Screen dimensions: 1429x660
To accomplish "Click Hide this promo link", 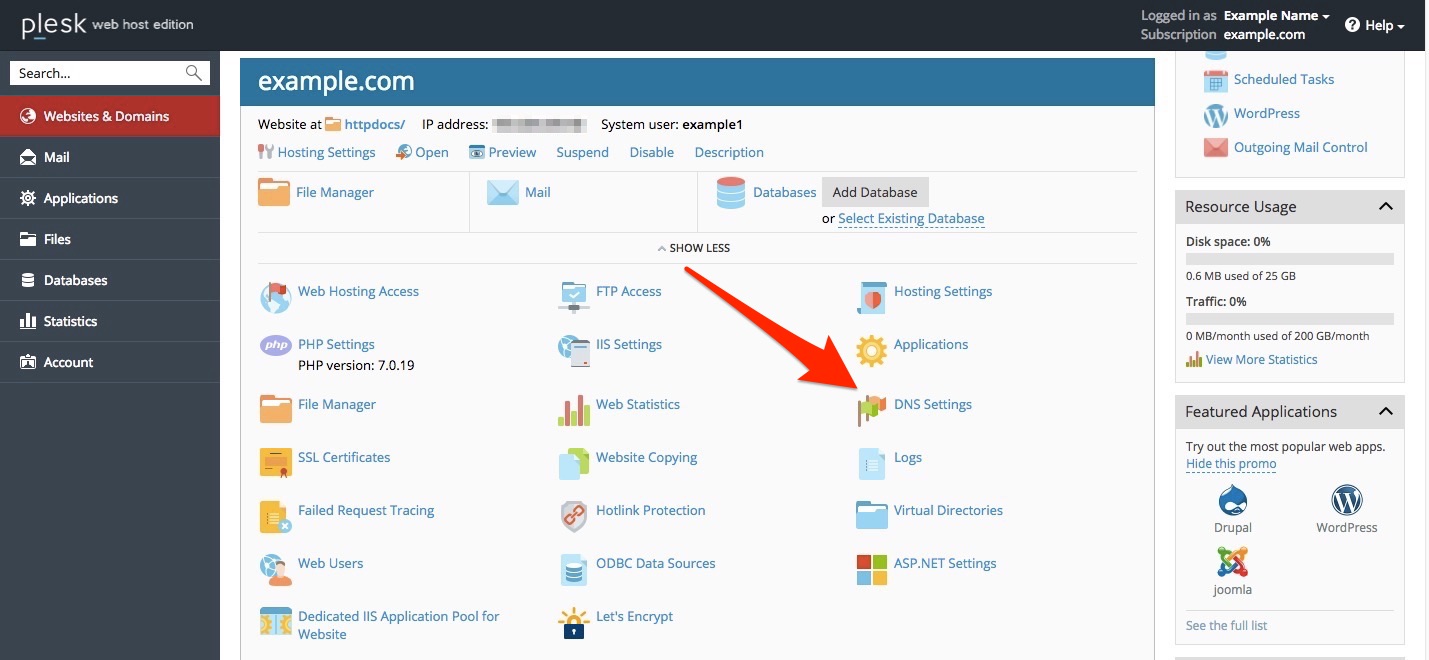I will point(1231,464).
